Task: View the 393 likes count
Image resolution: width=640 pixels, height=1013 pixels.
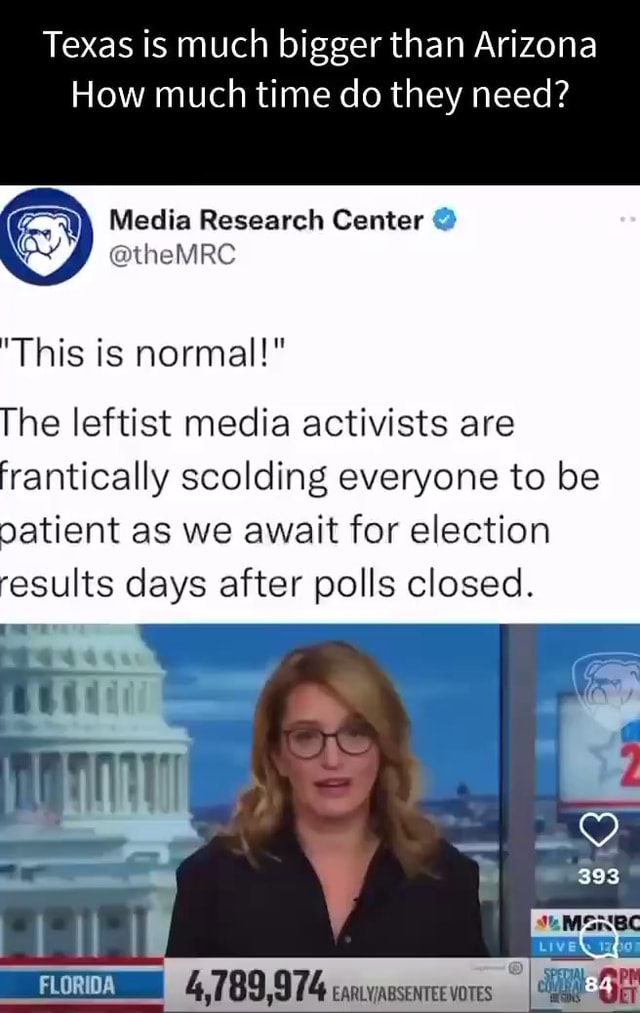Action: tap(599, 876)
